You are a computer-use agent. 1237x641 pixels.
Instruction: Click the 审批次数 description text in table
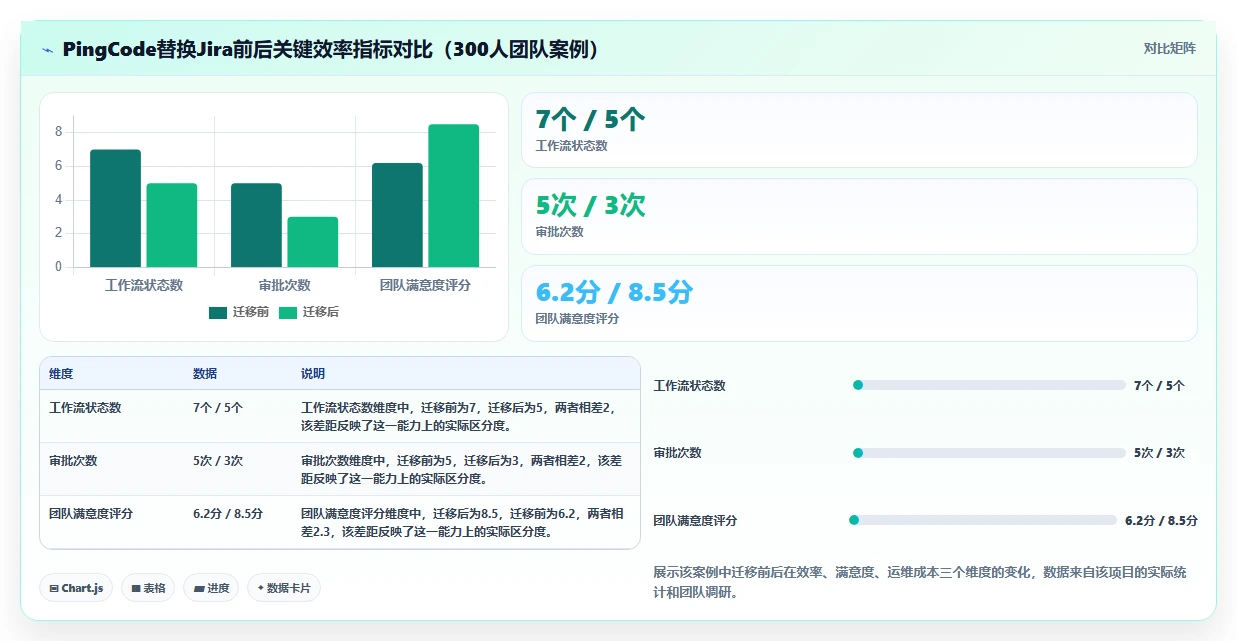pyautogui.click(x=462, y=469)
